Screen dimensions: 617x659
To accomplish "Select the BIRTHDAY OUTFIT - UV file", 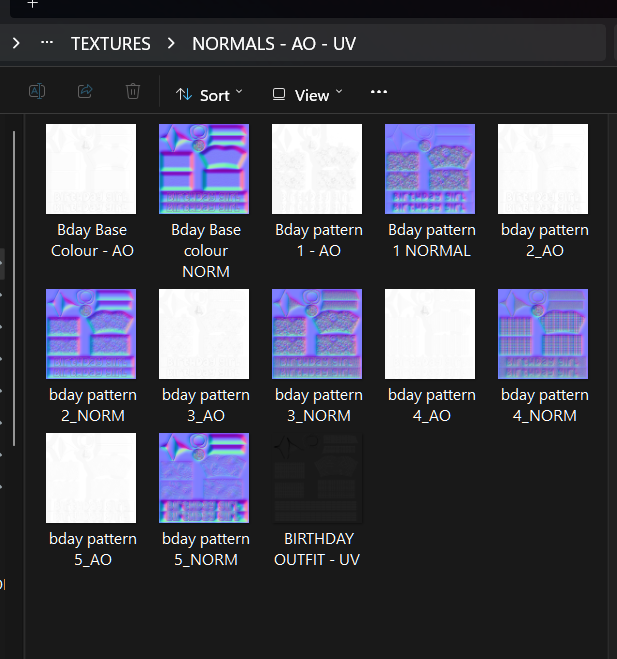I will pyautogui.click(x=317, y=478).
